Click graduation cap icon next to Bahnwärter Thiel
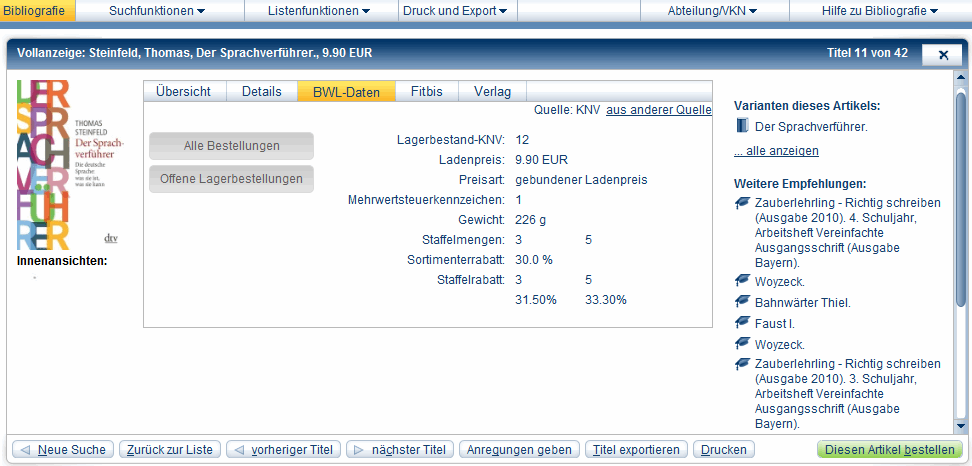972x466 pixels. (x=742, y=302)
